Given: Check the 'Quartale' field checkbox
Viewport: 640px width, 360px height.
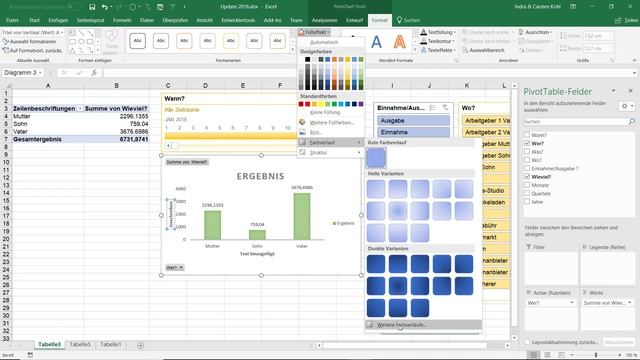Looking at the screenshot, I should click(527, 193).
